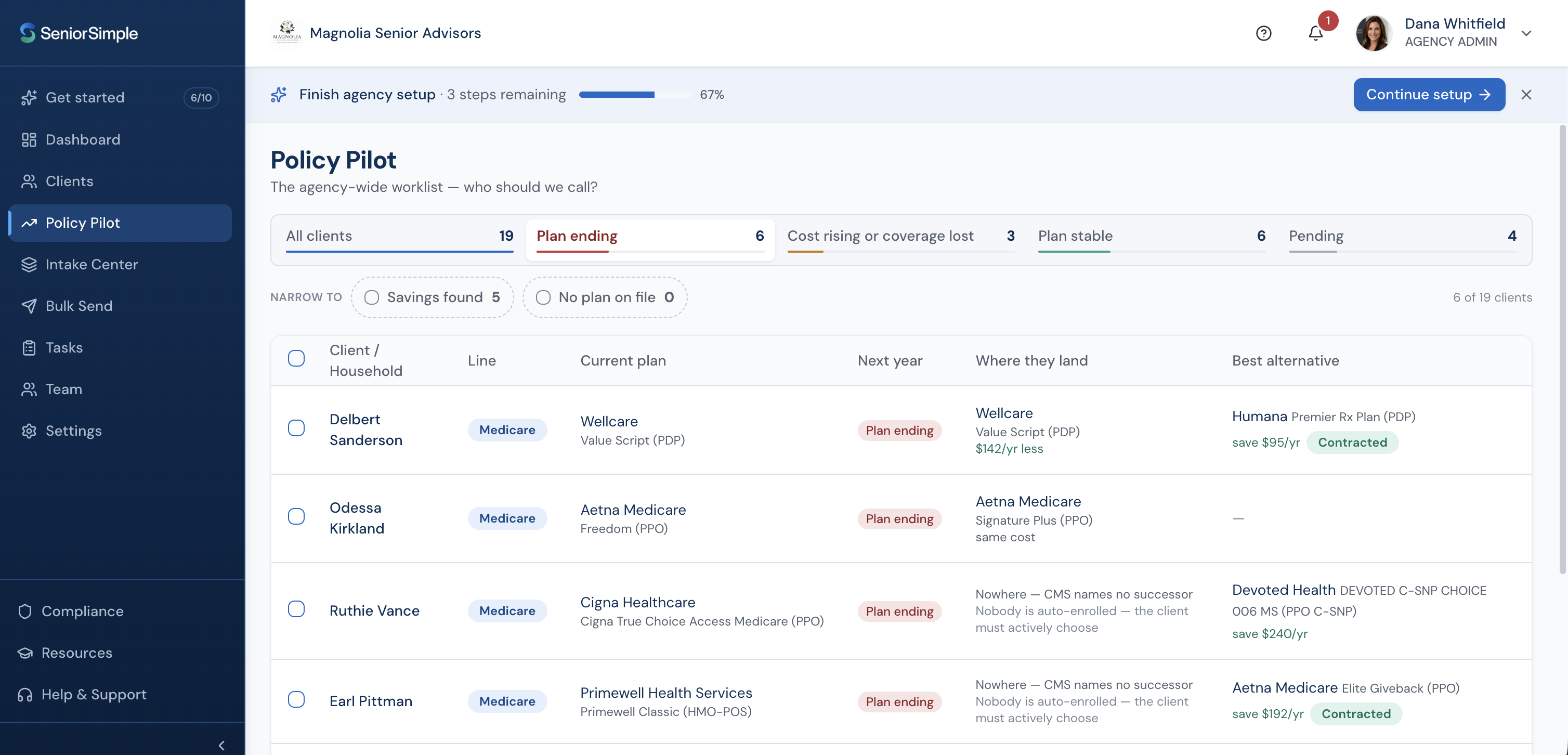Open Ruthie Vance's client record
Screen dimensions: 1568x755
coord(374,610)
